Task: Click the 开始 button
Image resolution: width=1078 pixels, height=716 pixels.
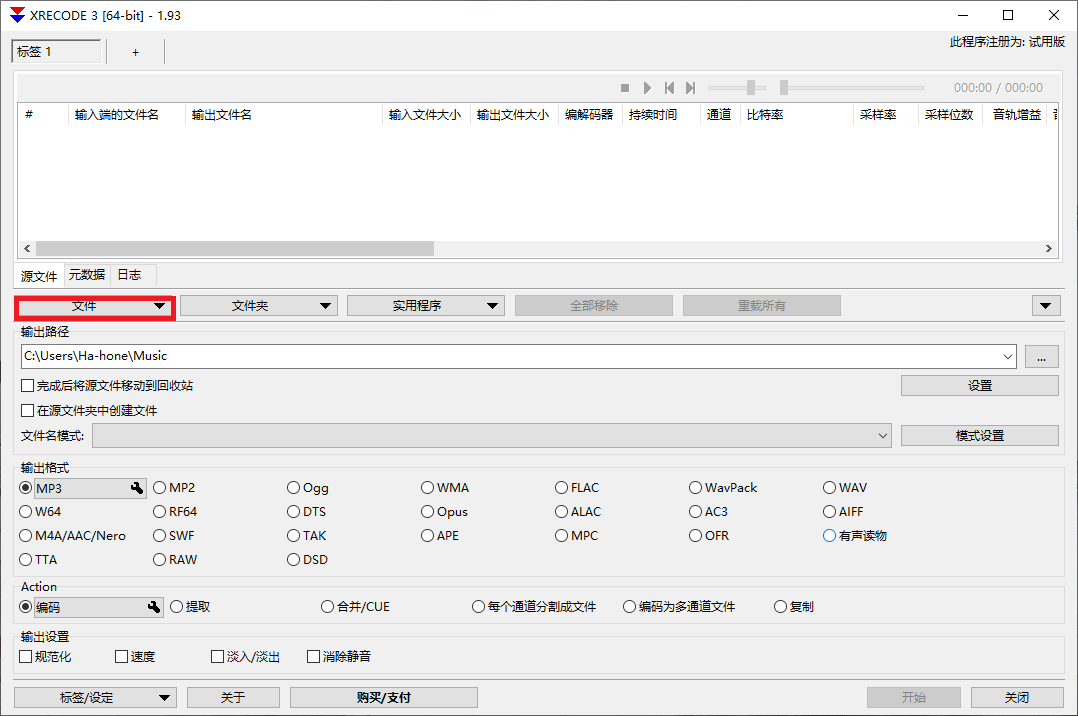Action: [x=914, y=697]
